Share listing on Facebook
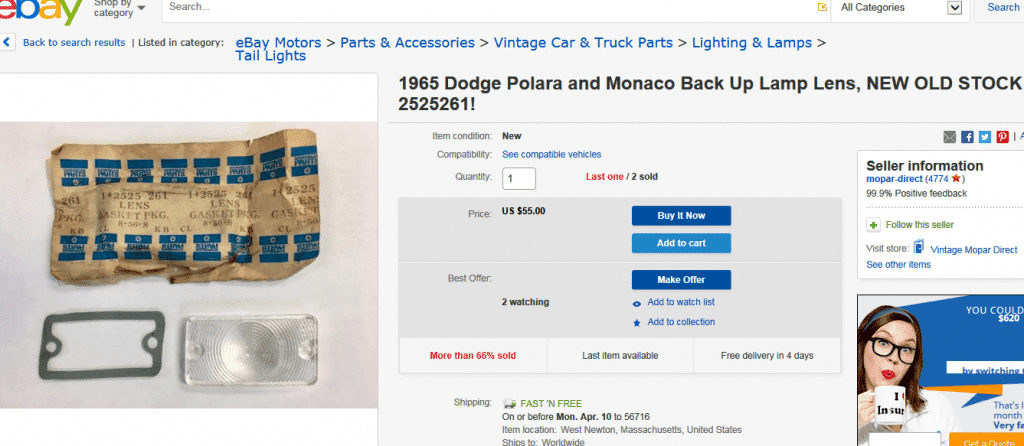Viewport: 1024px width, 446px height. 968,137
